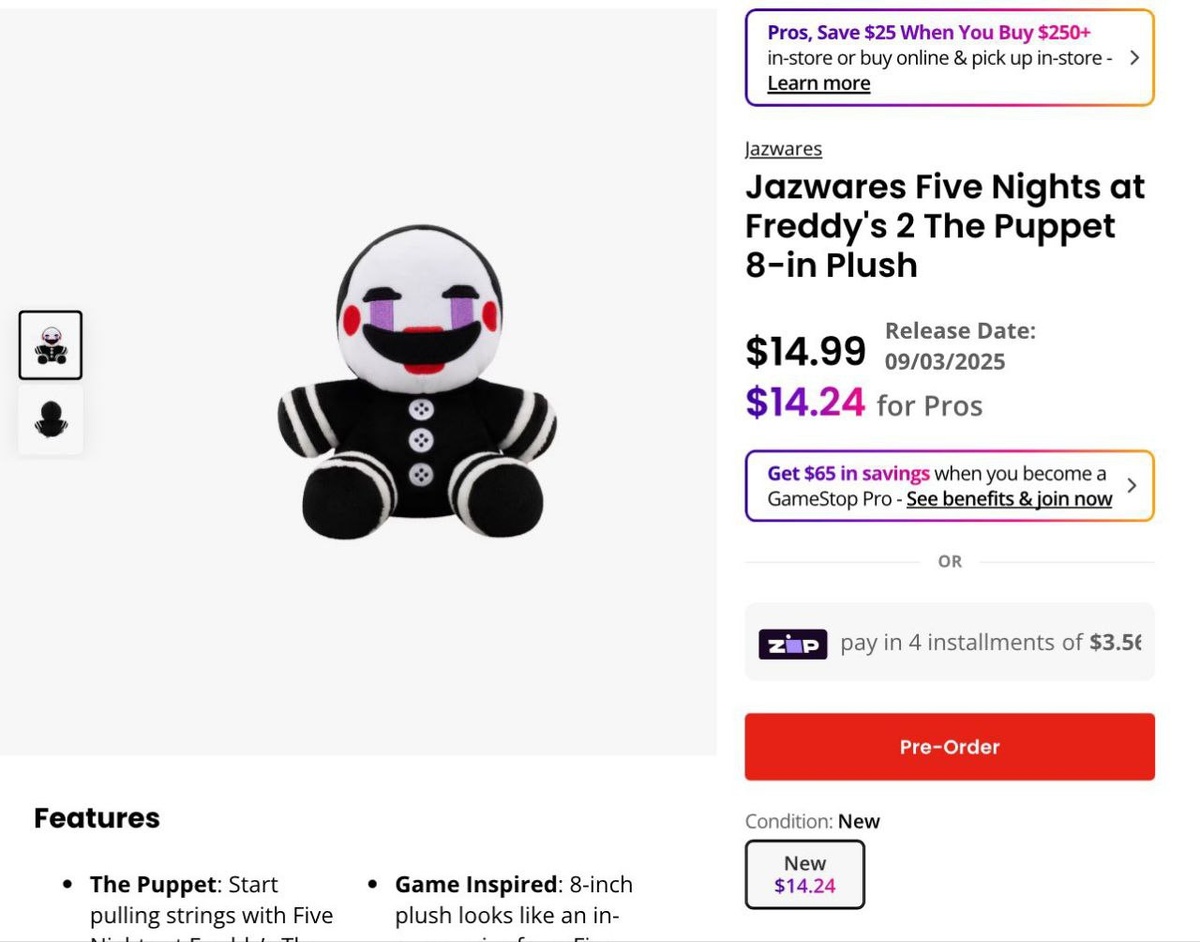This screenshot has height=942, width=1200.
Task: Click the Jazwares brand link
Action: coord(783,149)
